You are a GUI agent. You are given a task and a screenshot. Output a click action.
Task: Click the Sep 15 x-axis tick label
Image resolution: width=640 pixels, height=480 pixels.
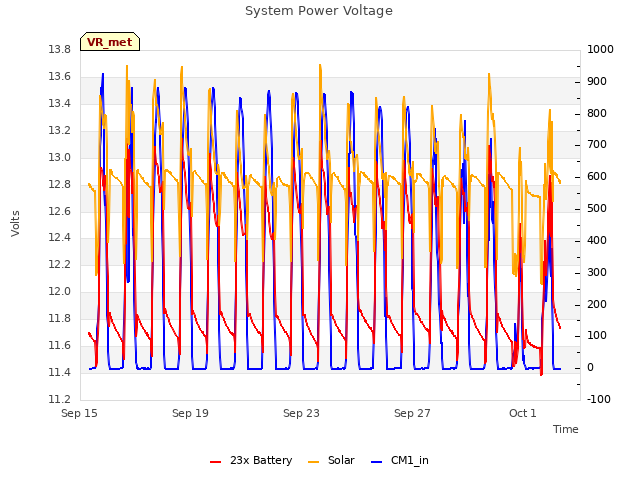[80, 413]
